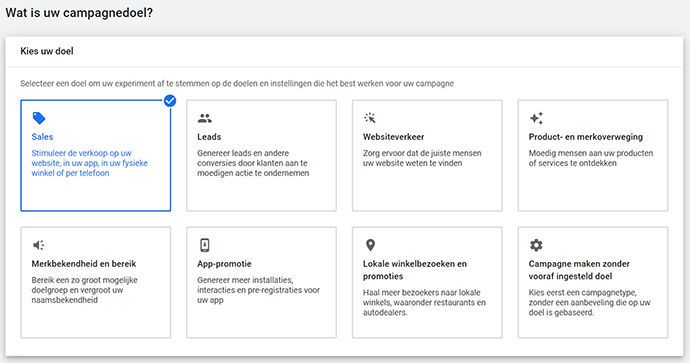
Task: Select Lokale winkelbezoeken en promoties title
Action: [415, 270]
